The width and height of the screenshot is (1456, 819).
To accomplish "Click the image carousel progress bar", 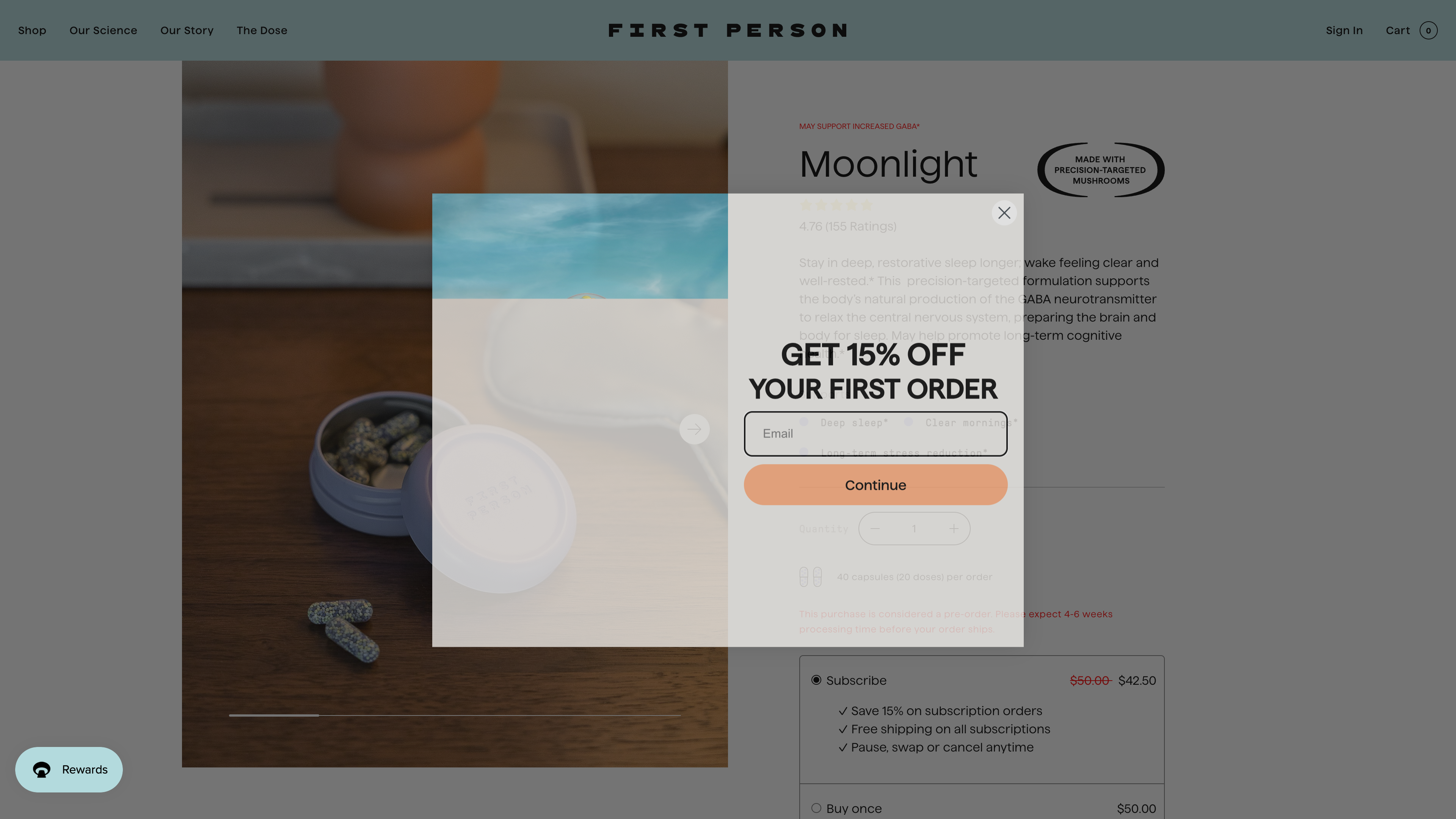I will coord(455,715).
